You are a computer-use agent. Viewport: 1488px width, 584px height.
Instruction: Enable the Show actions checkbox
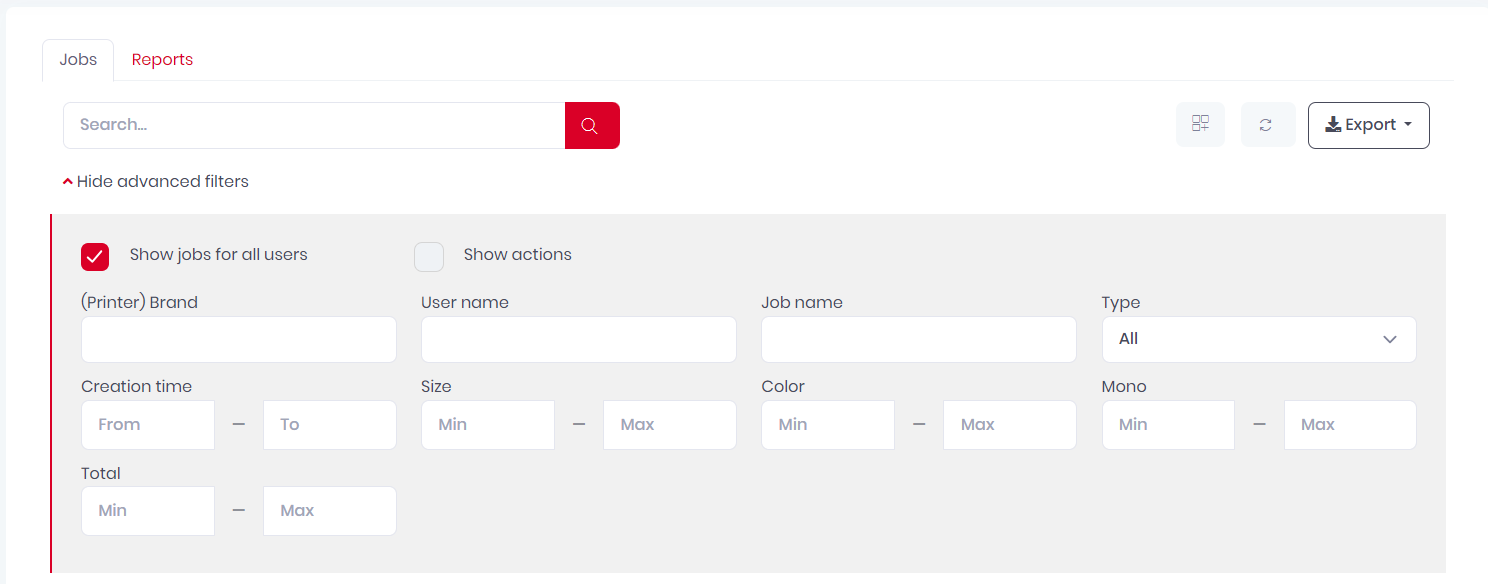pos(429,257)
